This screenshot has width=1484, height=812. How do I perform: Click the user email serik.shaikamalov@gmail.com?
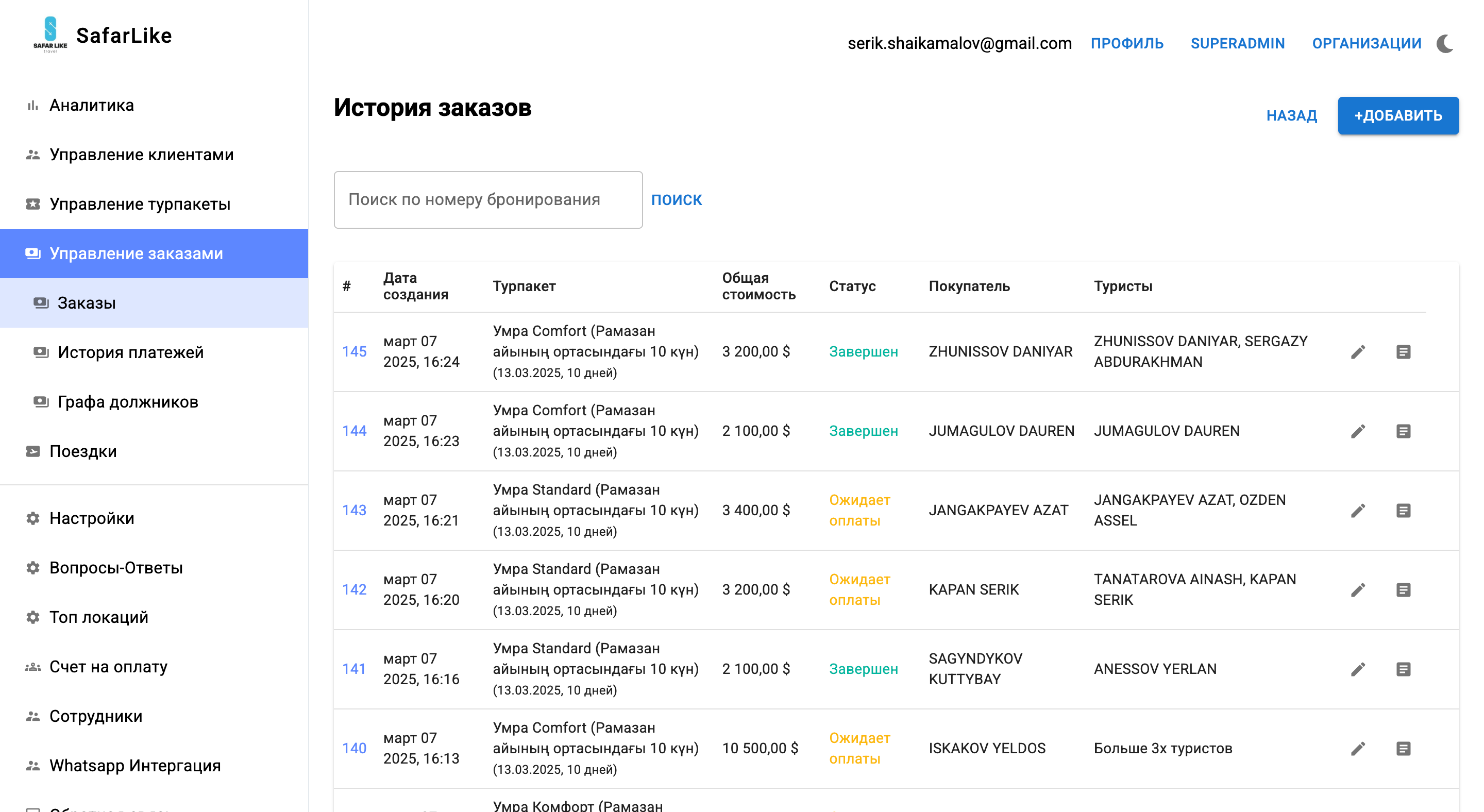959,43
